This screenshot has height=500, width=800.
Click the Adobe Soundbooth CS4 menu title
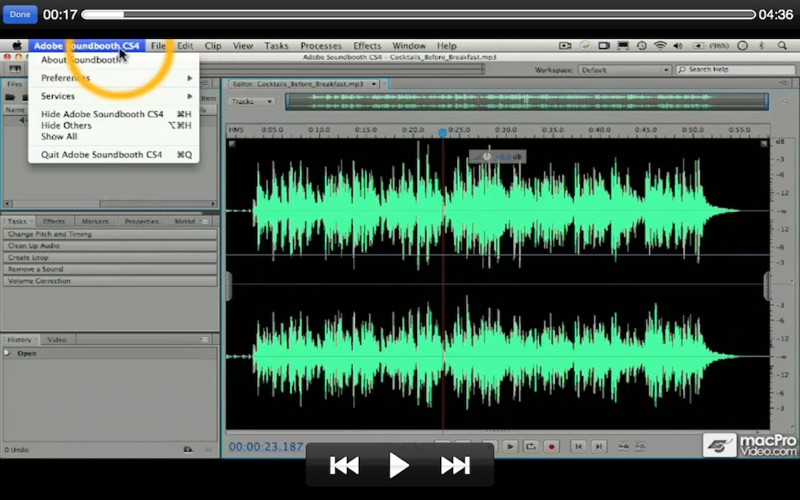coord(87,45)
